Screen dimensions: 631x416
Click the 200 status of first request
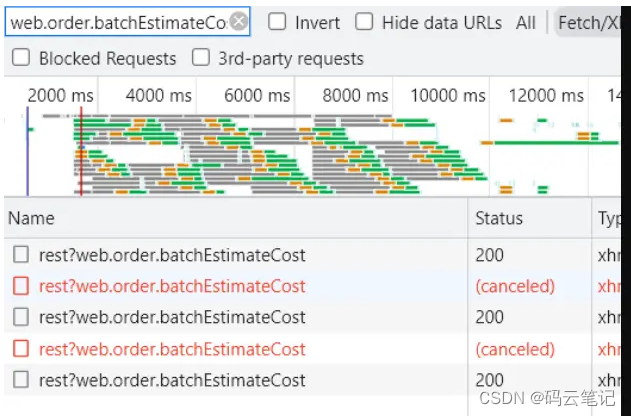[489, 255]
